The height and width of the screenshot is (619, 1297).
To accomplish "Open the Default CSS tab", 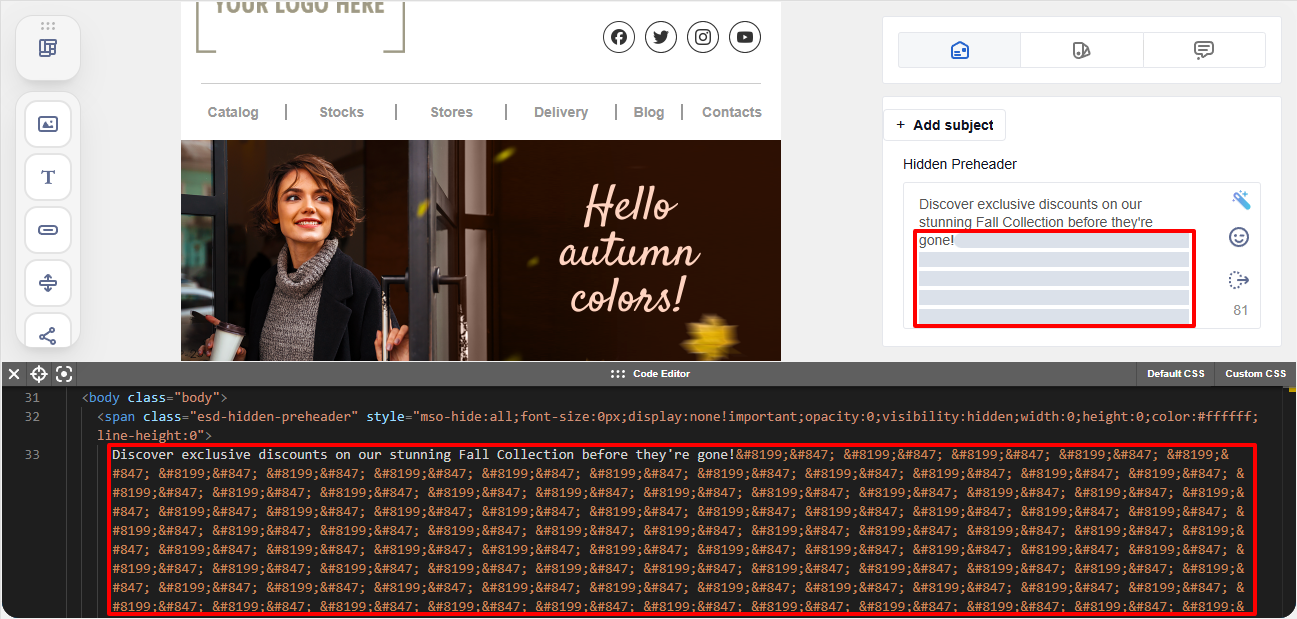I will pos(1175,374).
